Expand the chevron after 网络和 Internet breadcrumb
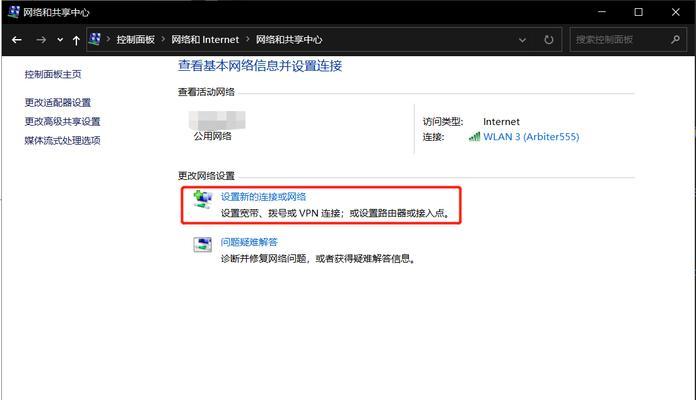Screen dimensions: 696x400 247,39
